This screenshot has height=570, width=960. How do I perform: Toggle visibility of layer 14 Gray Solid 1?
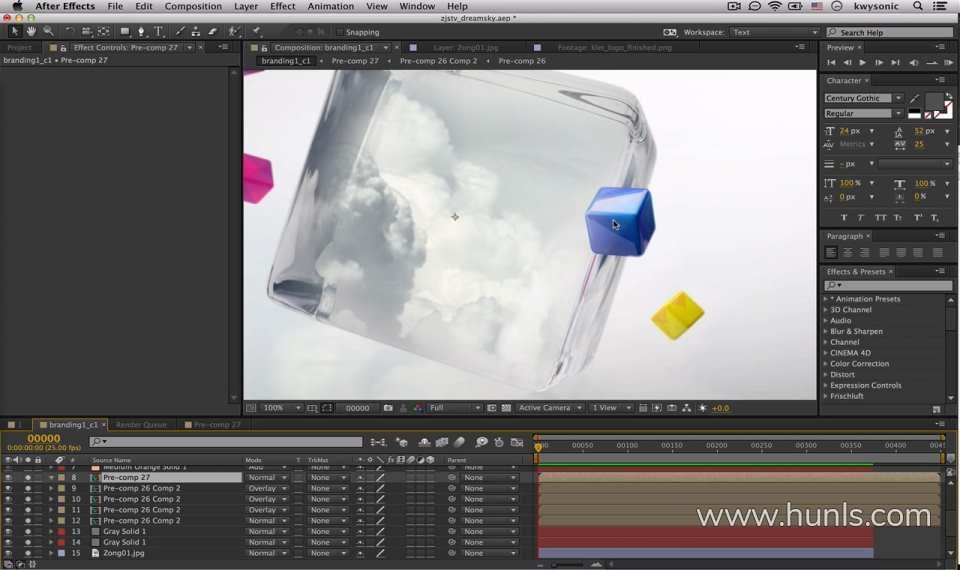click(8, 542)
